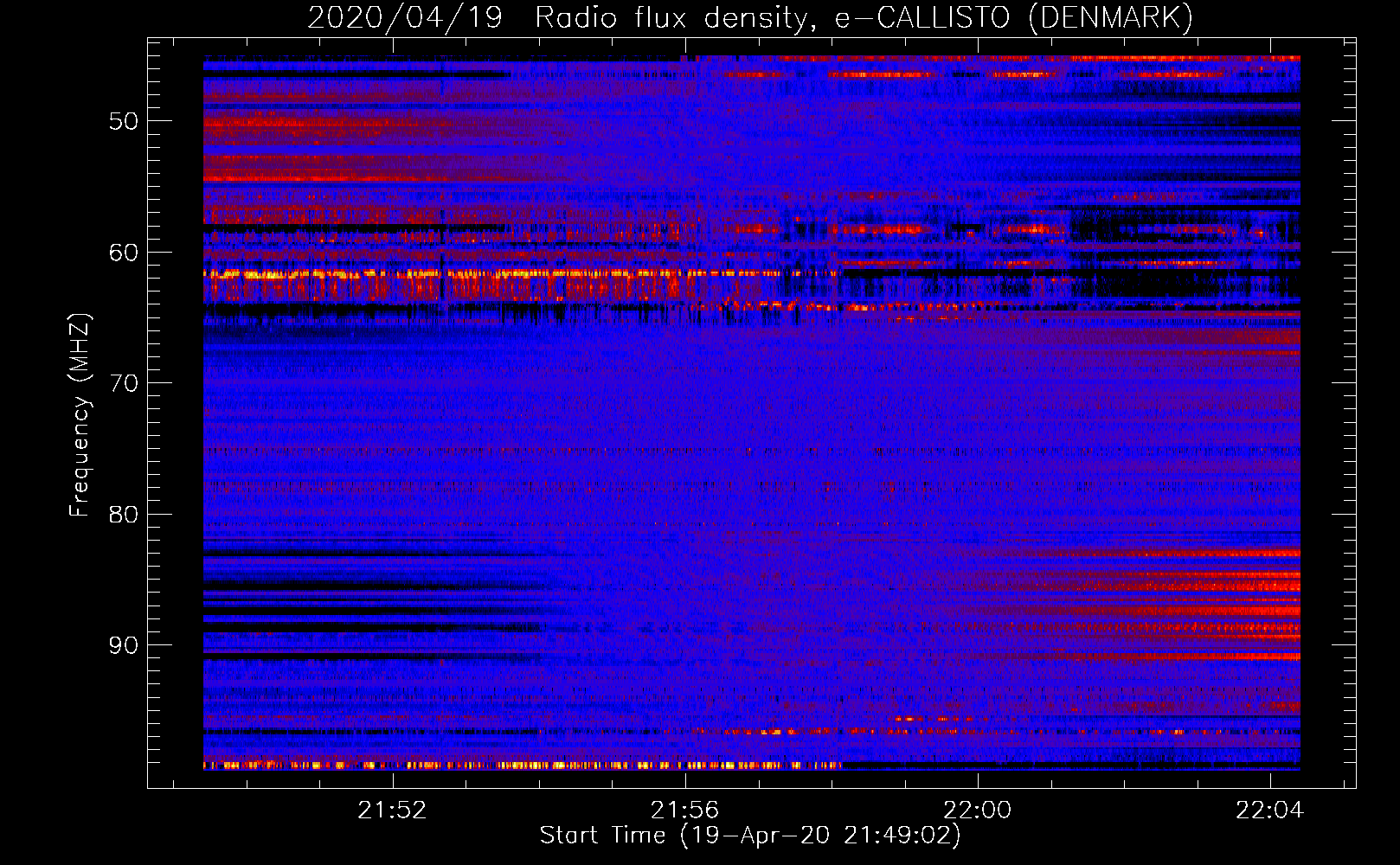Click the 21:56 time tick label
The image size is (1400, 865).
(685, 811)
